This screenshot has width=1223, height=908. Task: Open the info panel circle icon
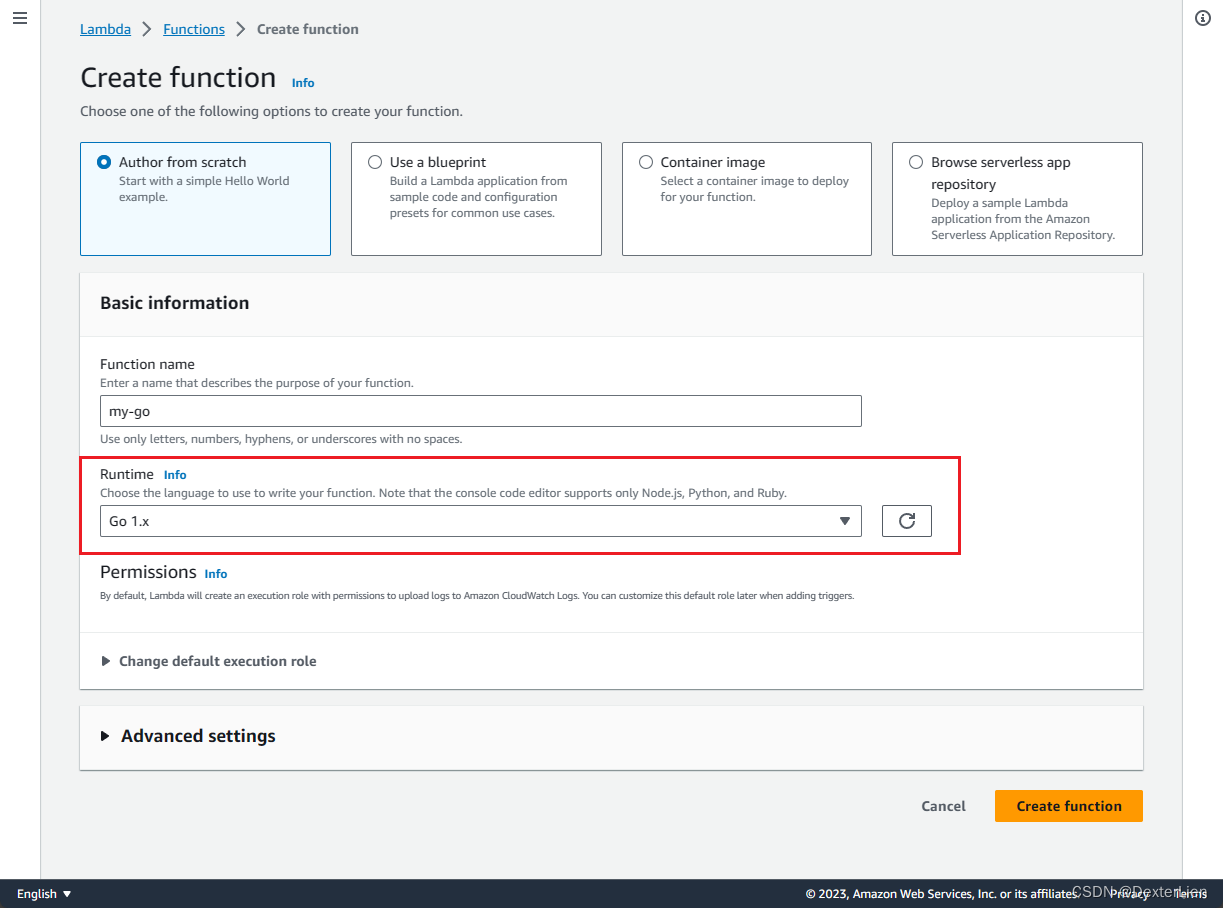(x=1203, y=19)
